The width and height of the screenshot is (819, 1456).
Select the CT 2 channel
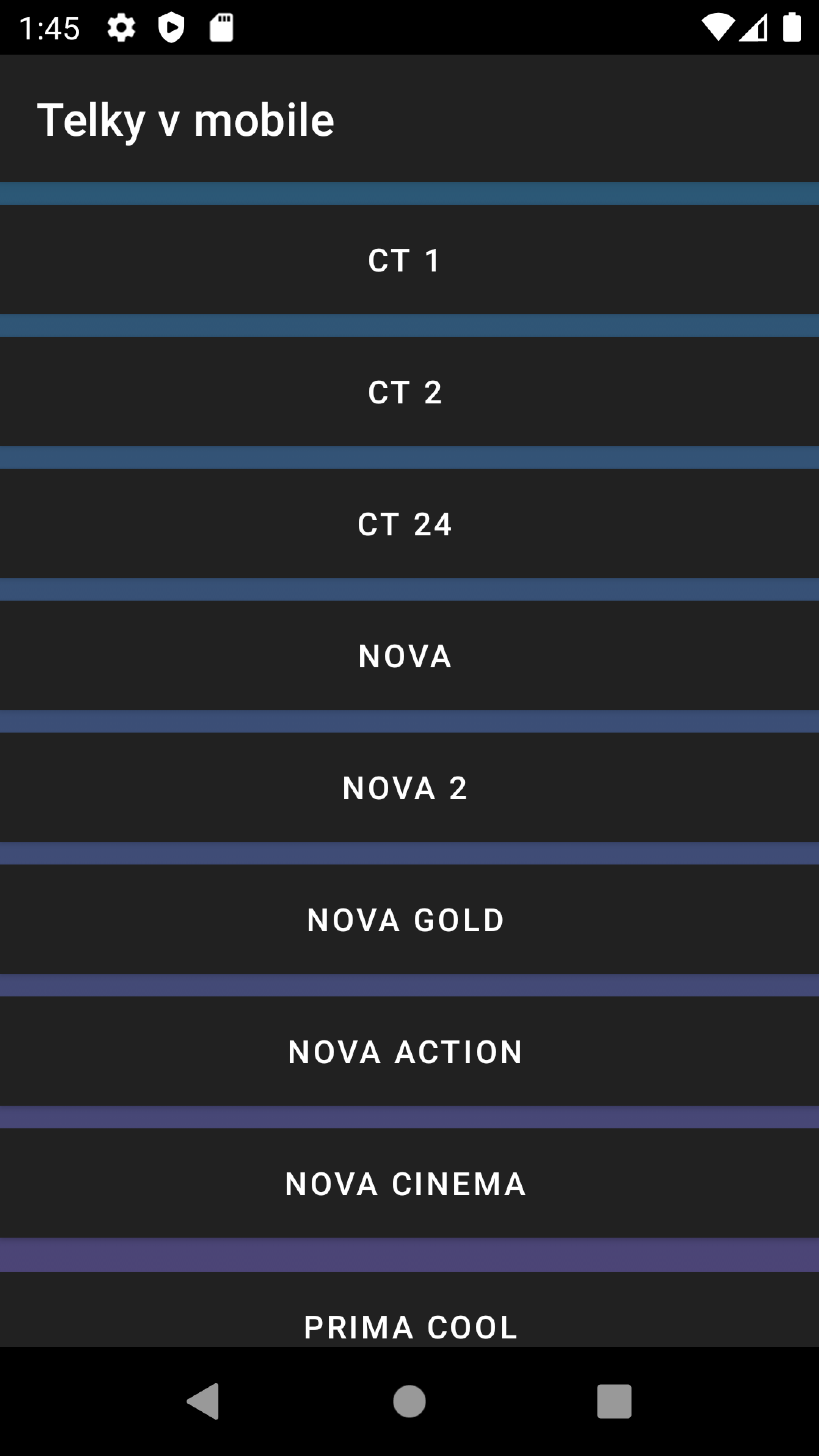tap(409, 391)
